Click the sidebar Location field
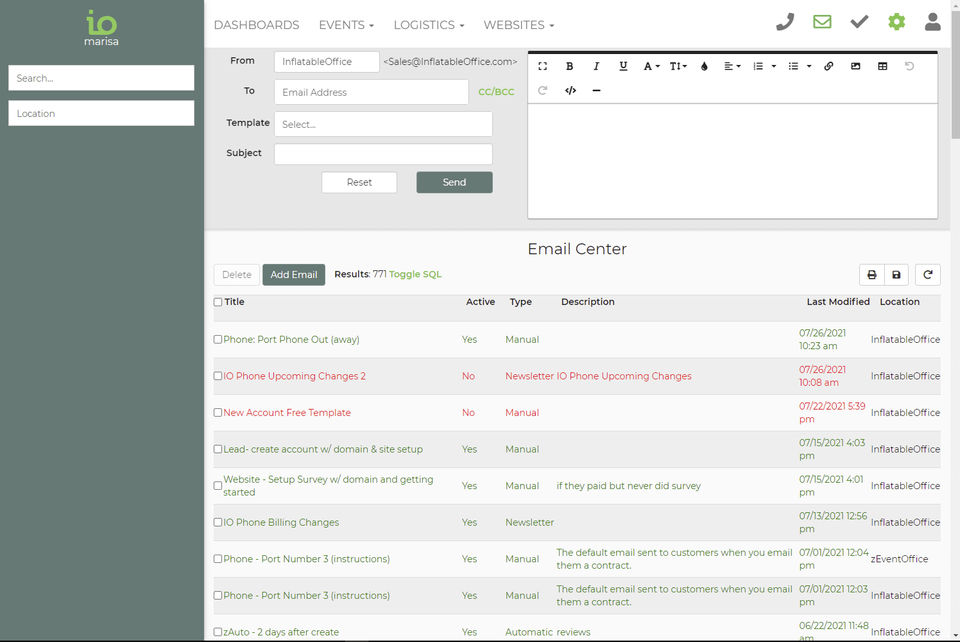 101,113
